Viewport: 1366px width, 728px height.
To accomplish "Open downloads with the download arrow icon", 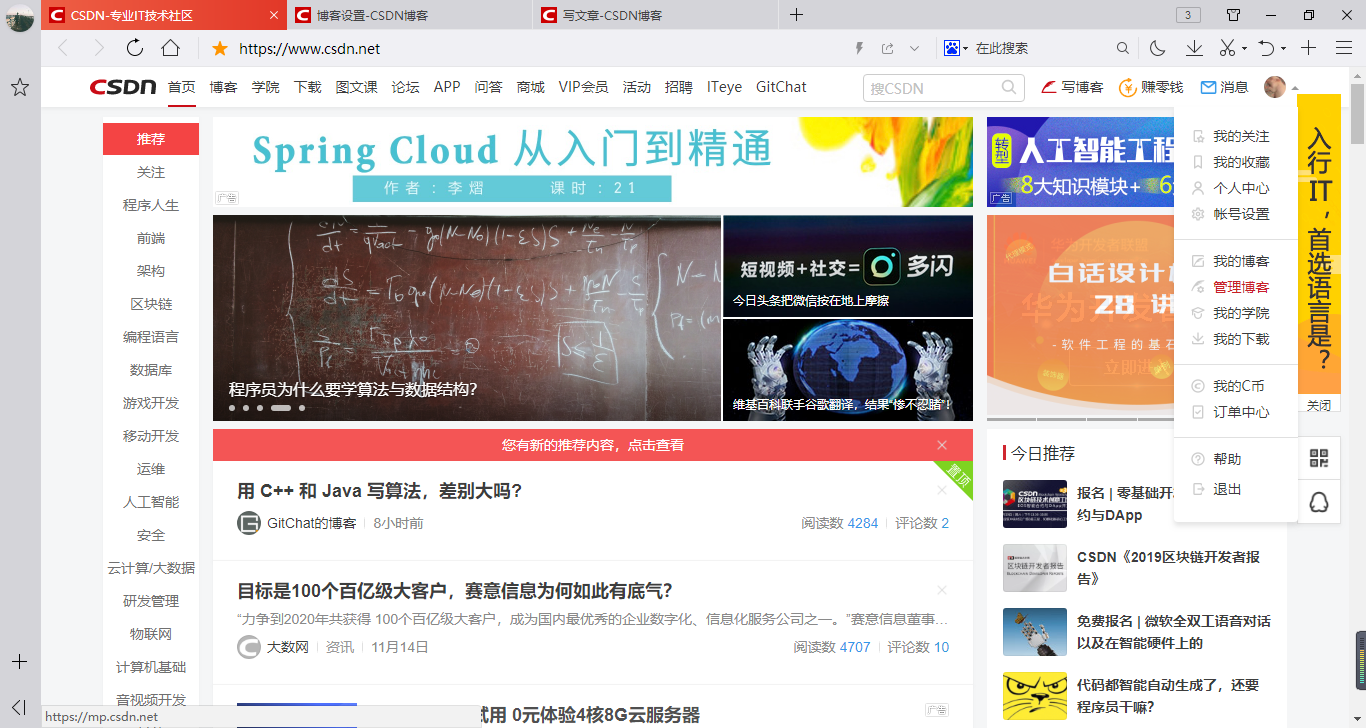I will [1194, 48].
